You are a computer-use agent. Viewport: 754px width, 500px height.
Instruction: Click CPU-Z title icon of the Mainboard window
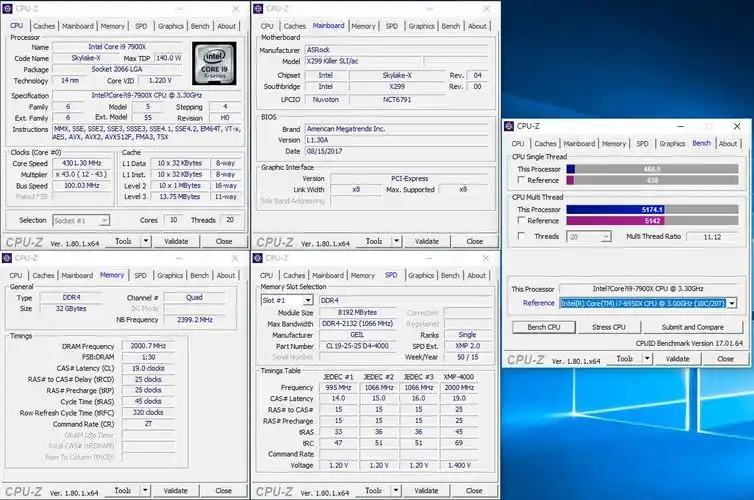(258, 9)
